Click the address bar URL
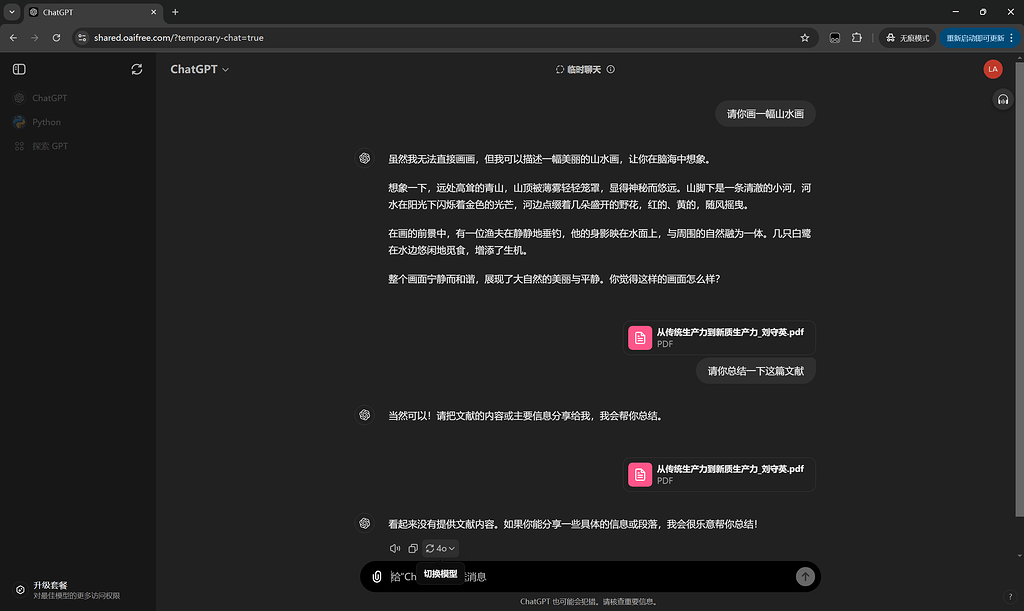The height and width of the screenshot is (611, 1024). point(178,38)
